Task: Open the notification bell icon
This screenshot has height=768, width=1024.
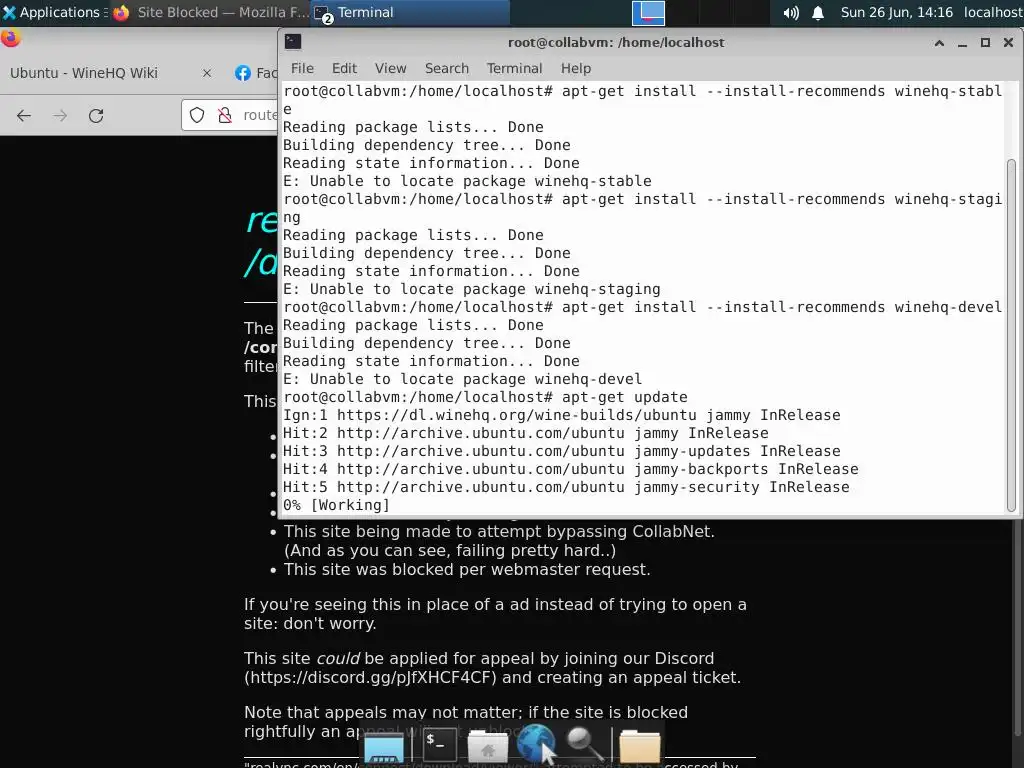Action: 818,12
